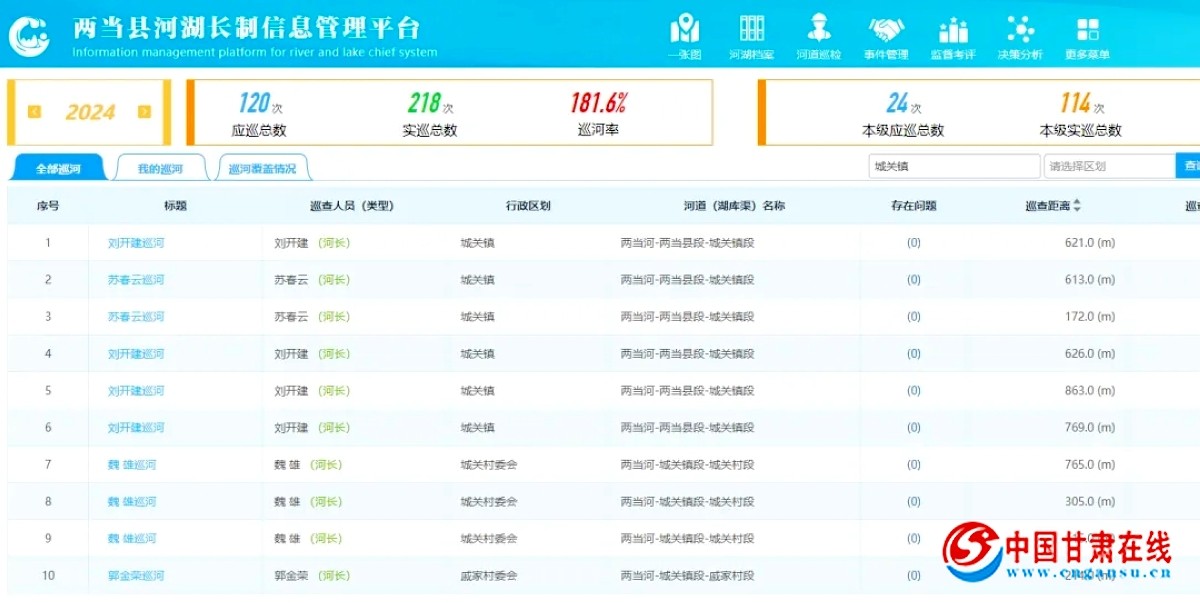The width and height of the screenshot is (1200, 603).
Task: Open the 一张图 map icon
Action: pos(685,30)
